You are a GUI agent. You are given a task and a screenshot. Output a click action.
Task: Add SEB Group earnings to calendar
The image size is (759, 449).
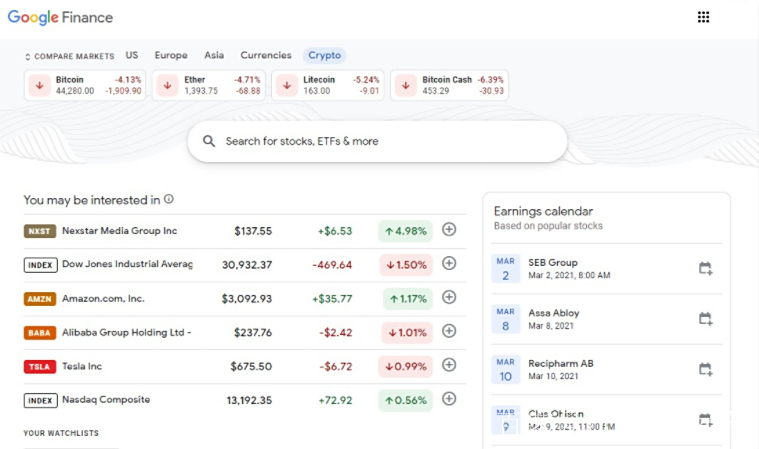[x=705, y=269]
